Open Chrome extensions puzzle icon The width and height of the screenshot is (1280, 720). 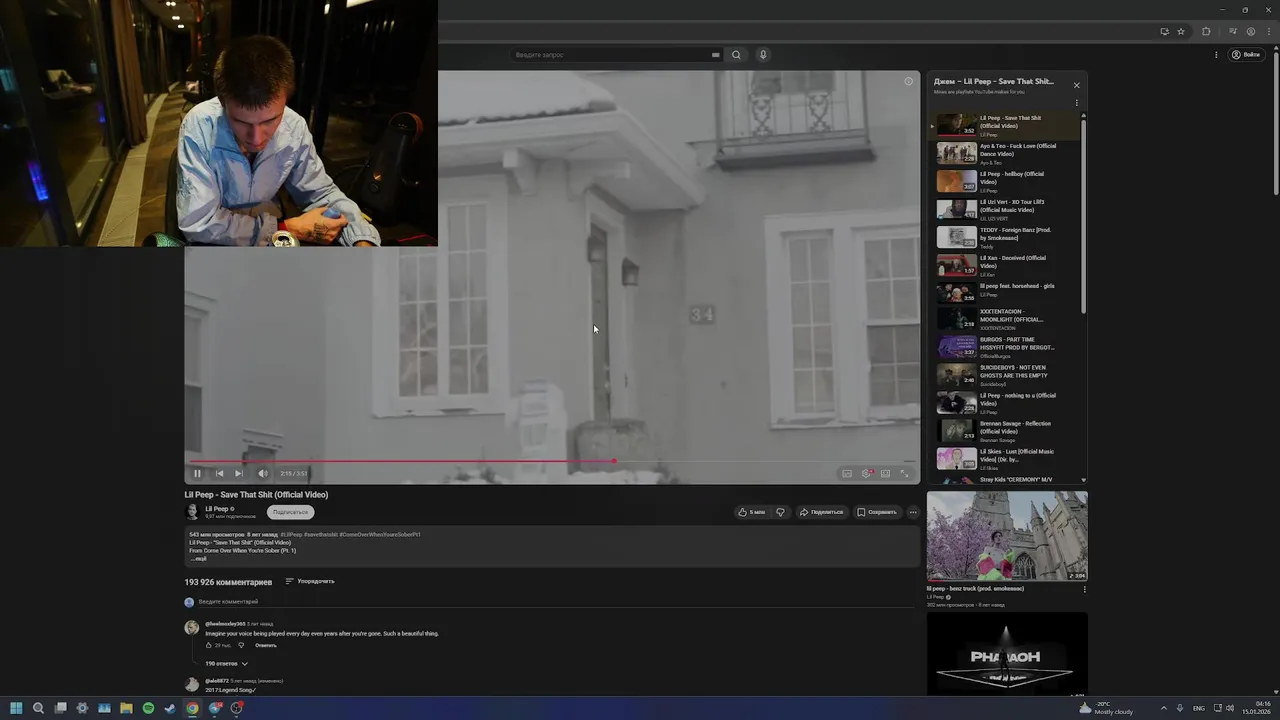[1206, 31]
